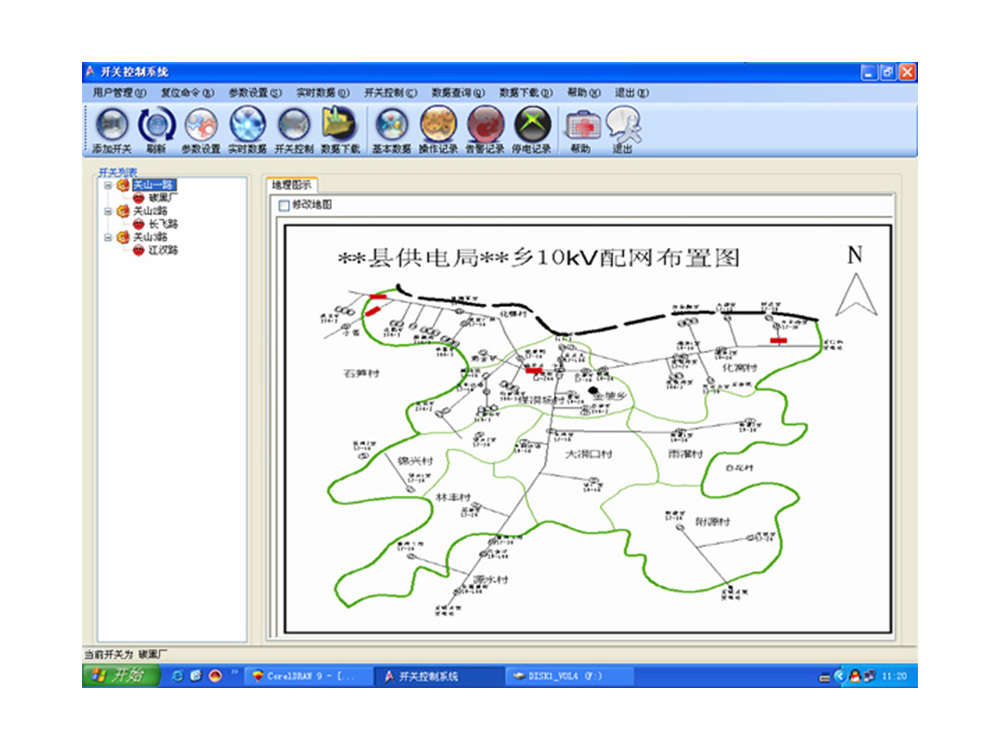The image size is (1000, 750).
Task: Select 碳黑厂 in the switch list
Action: (x=163, y=198)
